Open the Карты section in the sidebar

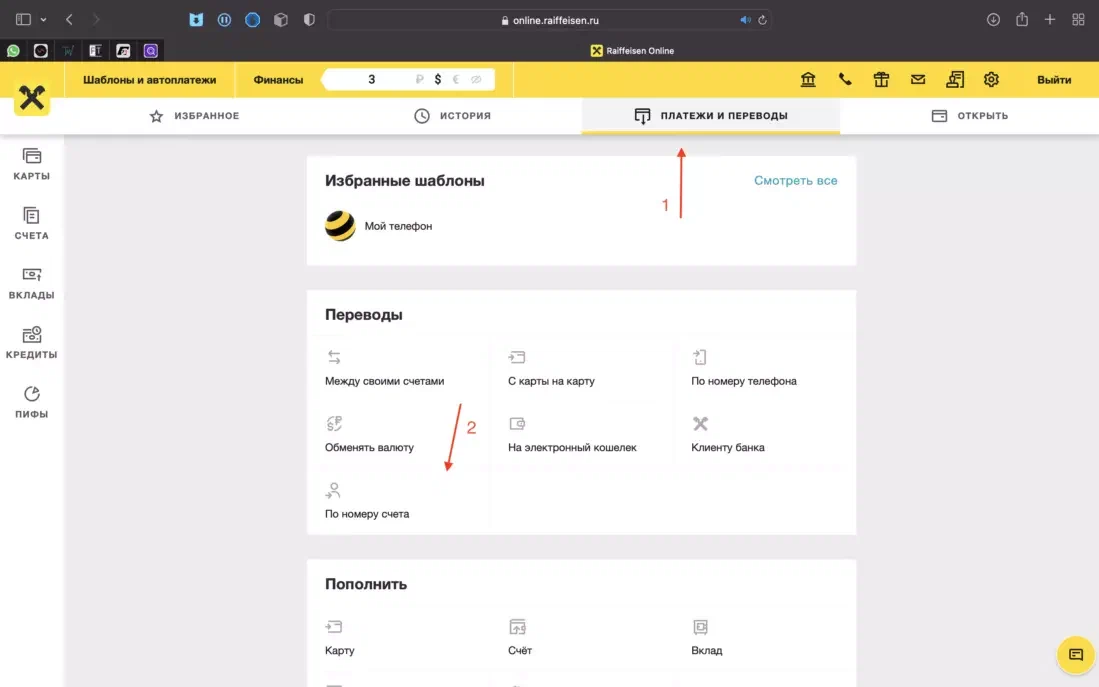point(32,165)
